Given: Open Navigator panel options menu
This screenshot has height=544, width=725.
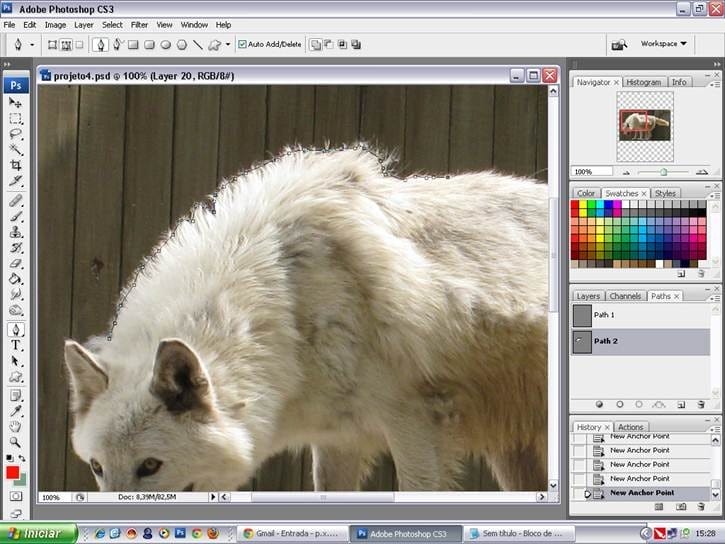Looking at the screenshot, I should [714, 84].
